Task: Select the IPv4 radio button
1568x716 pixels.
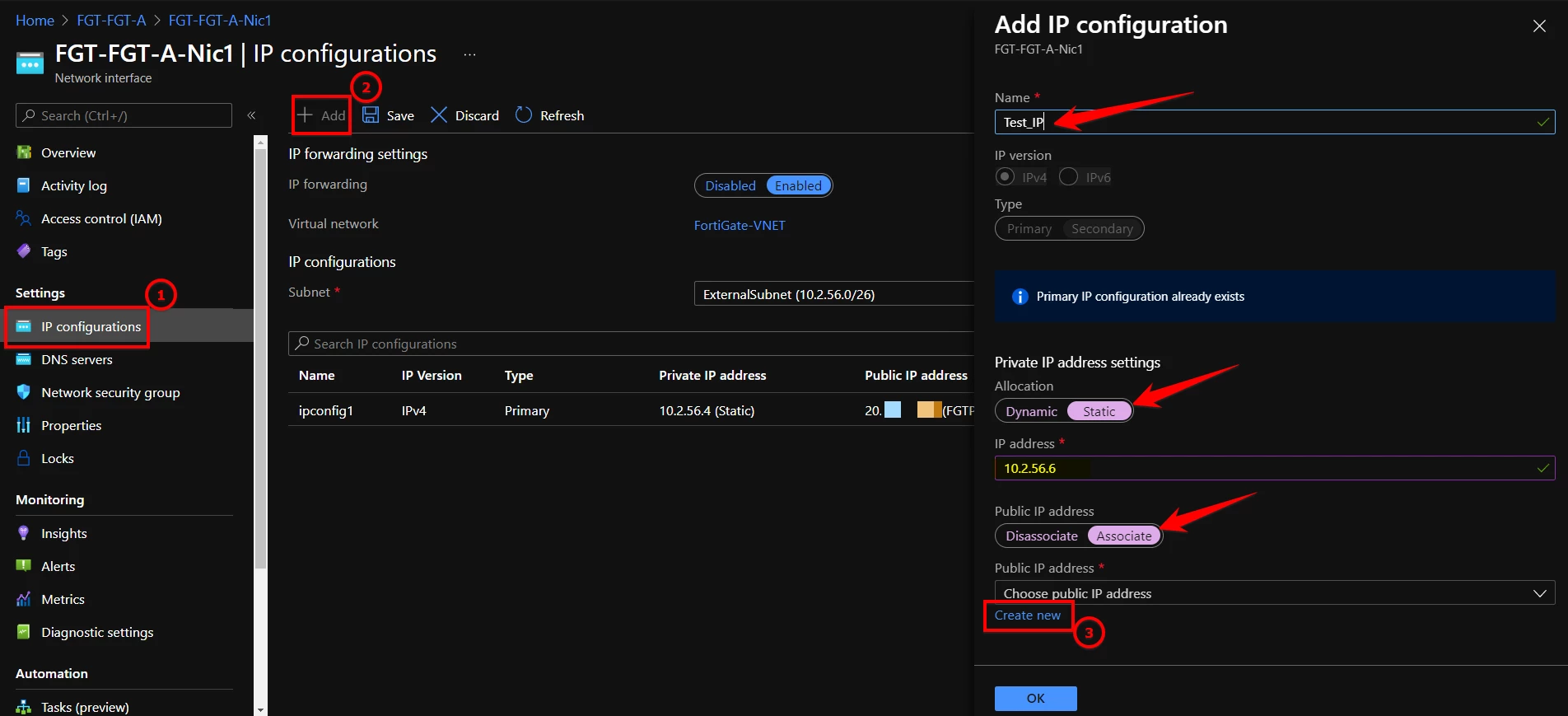Action: point(1005,176)
